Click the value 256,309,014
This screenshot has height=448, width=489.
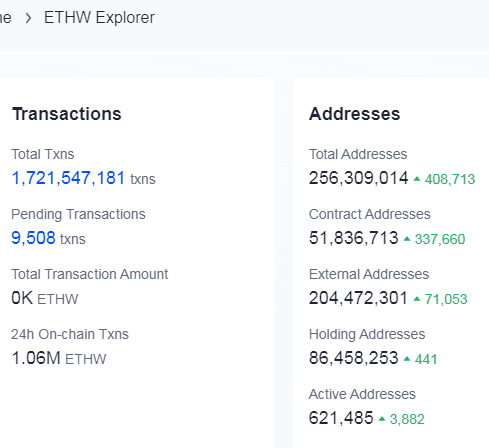tap(358, 178)
